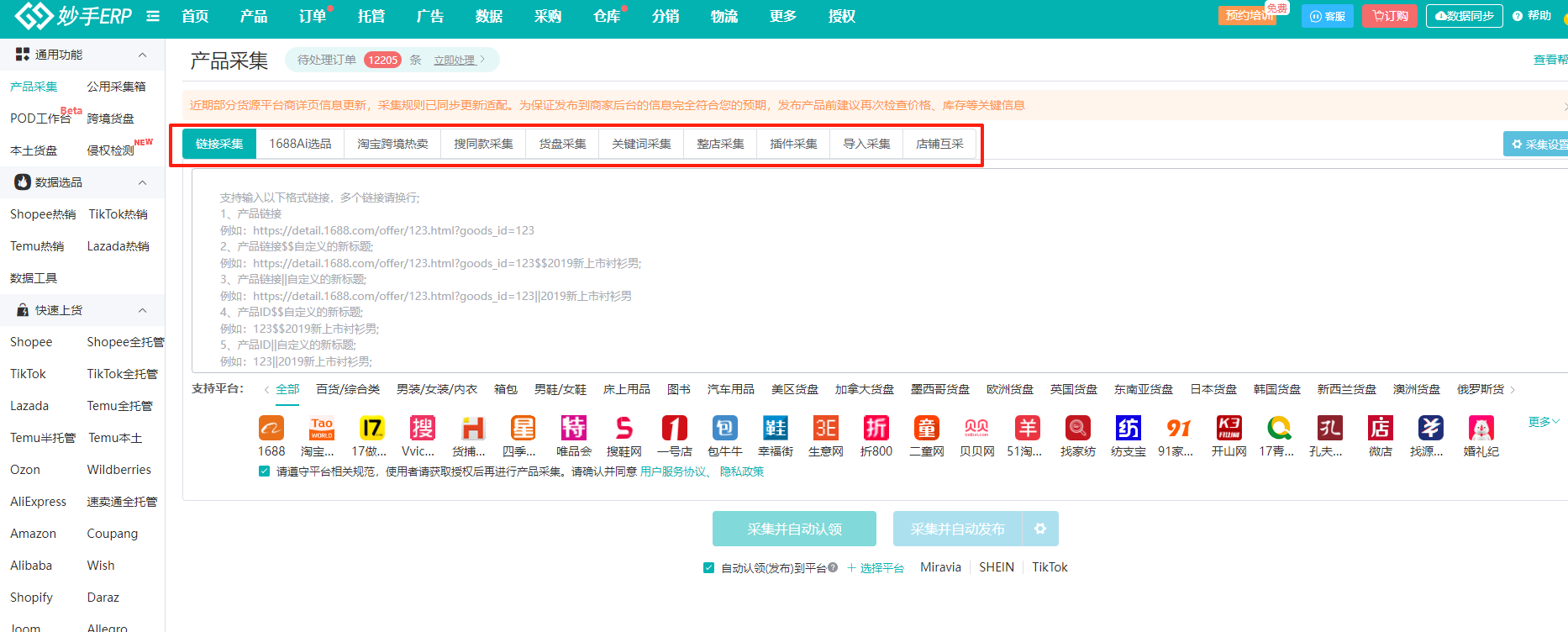Viewport: 1568px width, 632px height.
Task: Collapse the 通用功能 sidebar section
Action: (142, 55)
